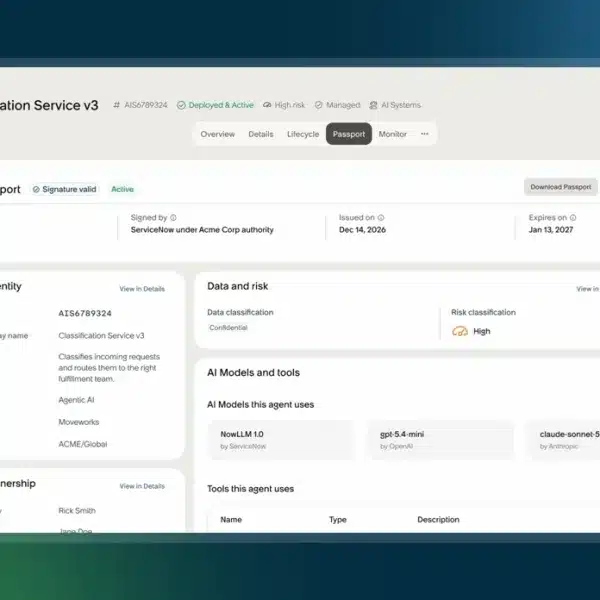Viewport: 600px width, 600px height.
Task: Select the claude-sonnet model card
Action: pos(563,440)
